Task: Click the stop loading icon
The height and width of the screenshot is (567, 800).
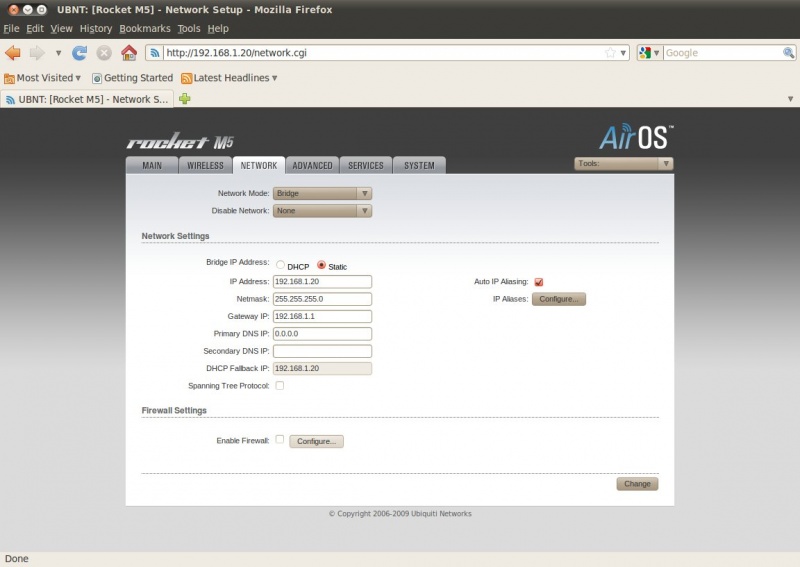Action: point(104,53)
